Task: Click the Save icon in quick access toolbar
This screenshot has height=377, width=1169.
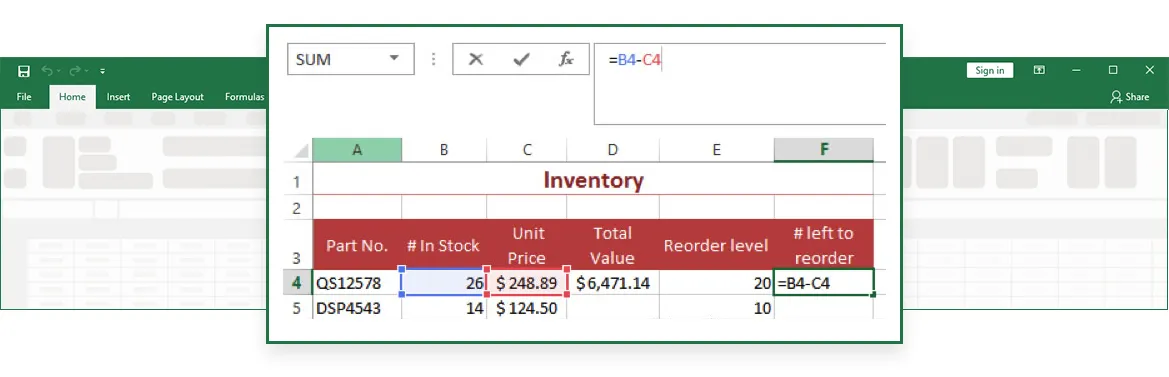Action: click(x=24, y=71)
